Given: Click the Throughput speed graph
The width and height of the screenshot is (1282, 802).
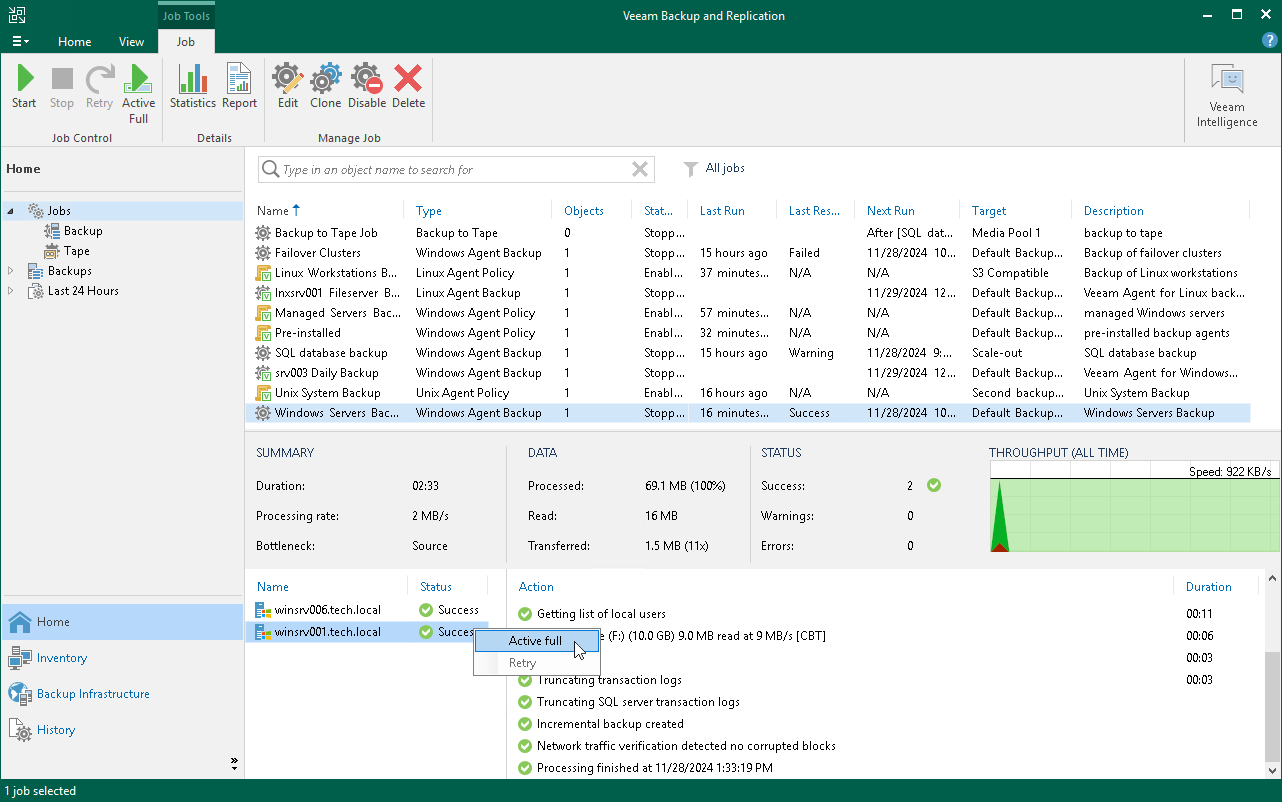Looking at the screenshot, I should 1134,506.
